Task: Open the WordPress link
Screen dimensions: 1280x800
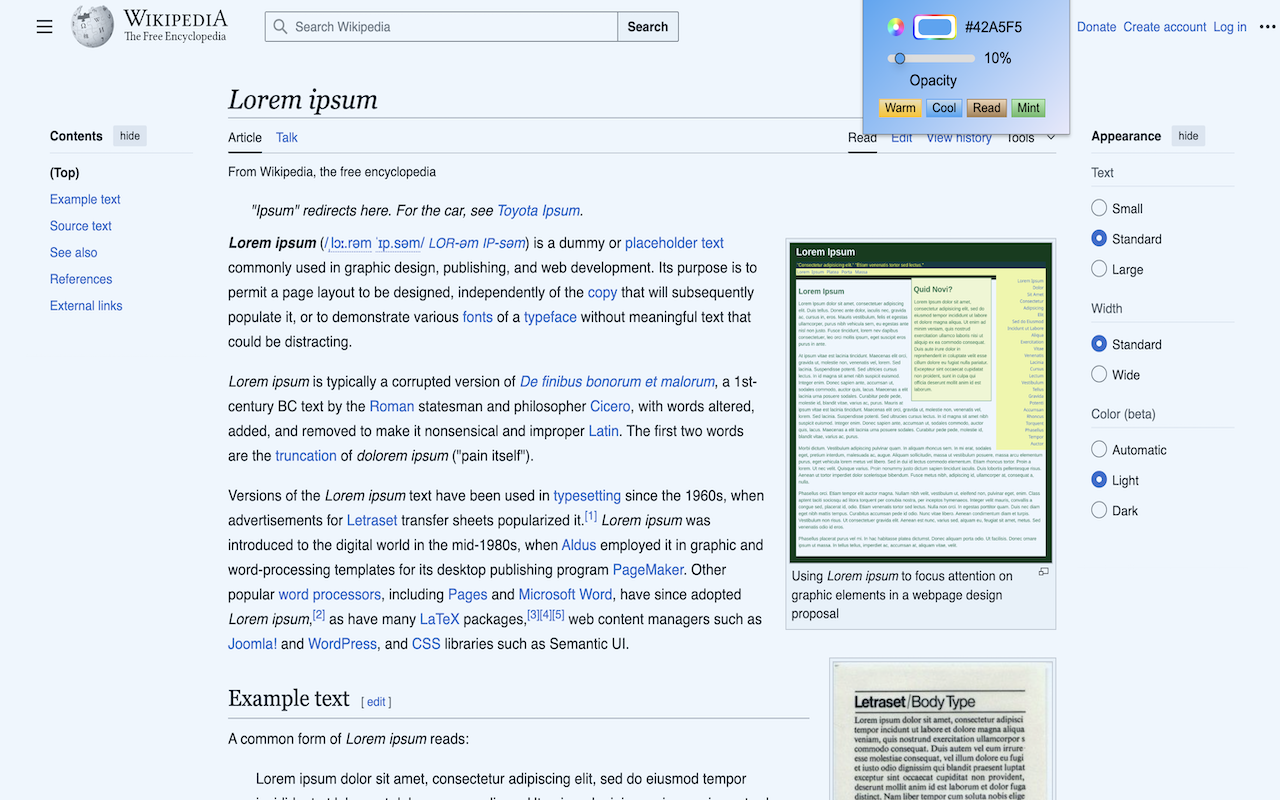Action: [x=342, y=644]
